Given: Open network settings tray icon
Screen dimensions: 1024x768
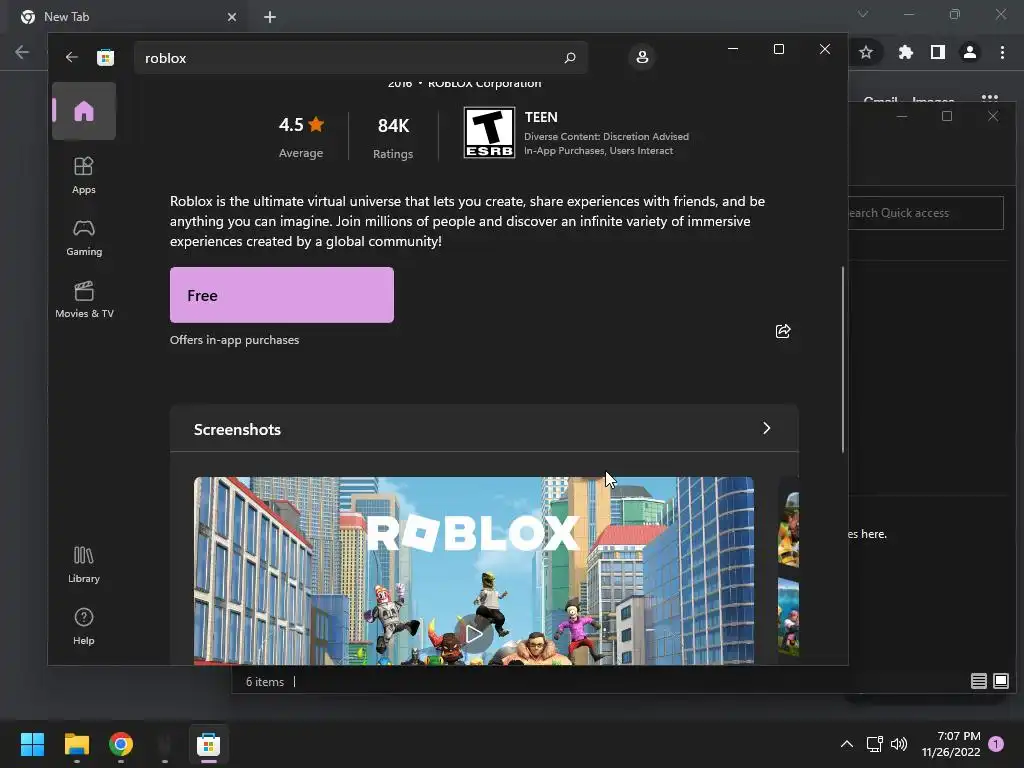Looking at the screenshot, I should point(874,744).
